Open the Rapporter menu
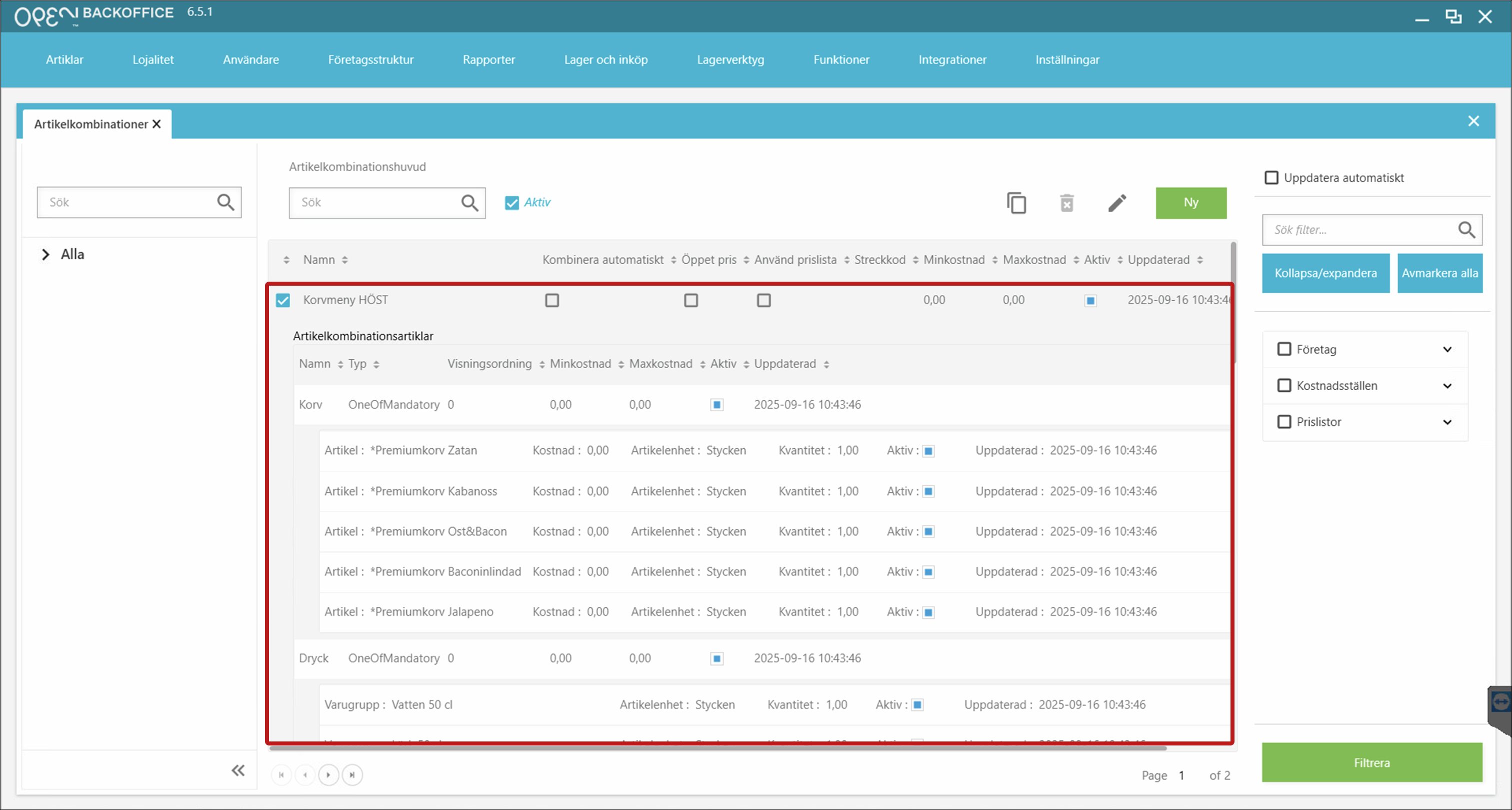 (488, 60)
